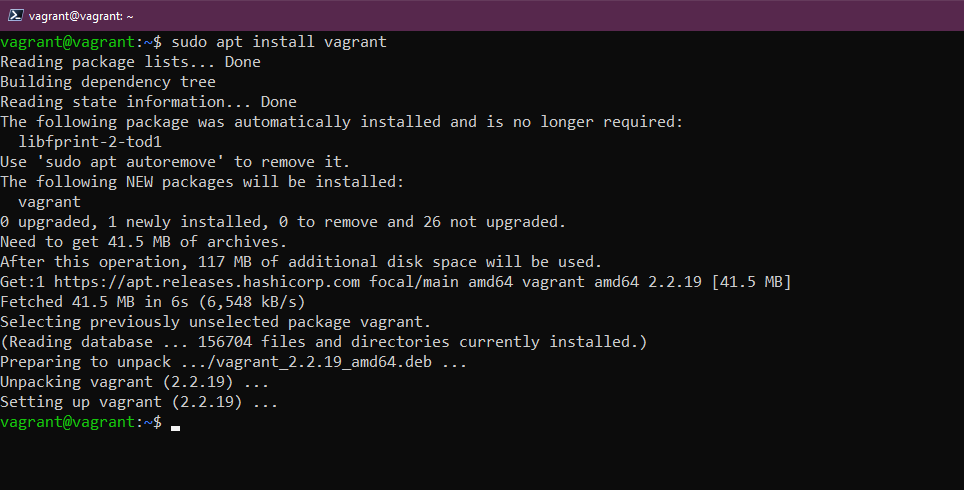The image size is (964, 490).
Task: Click the 'libfprint-2-tod1' package name
Action: tap(90, 142)
